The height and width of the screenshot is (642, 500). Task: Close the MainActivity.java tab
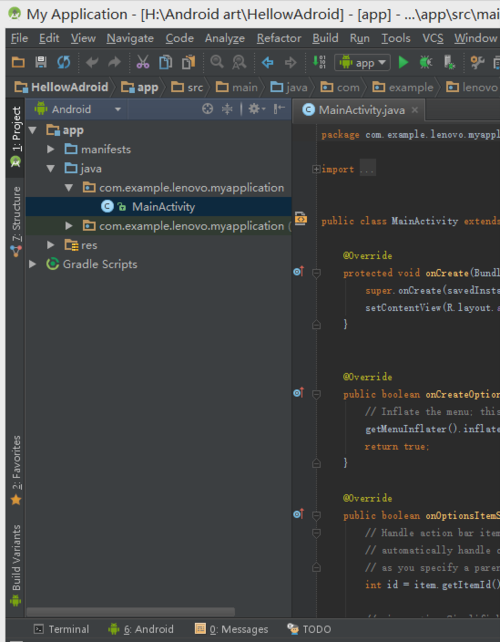(415, 110)
